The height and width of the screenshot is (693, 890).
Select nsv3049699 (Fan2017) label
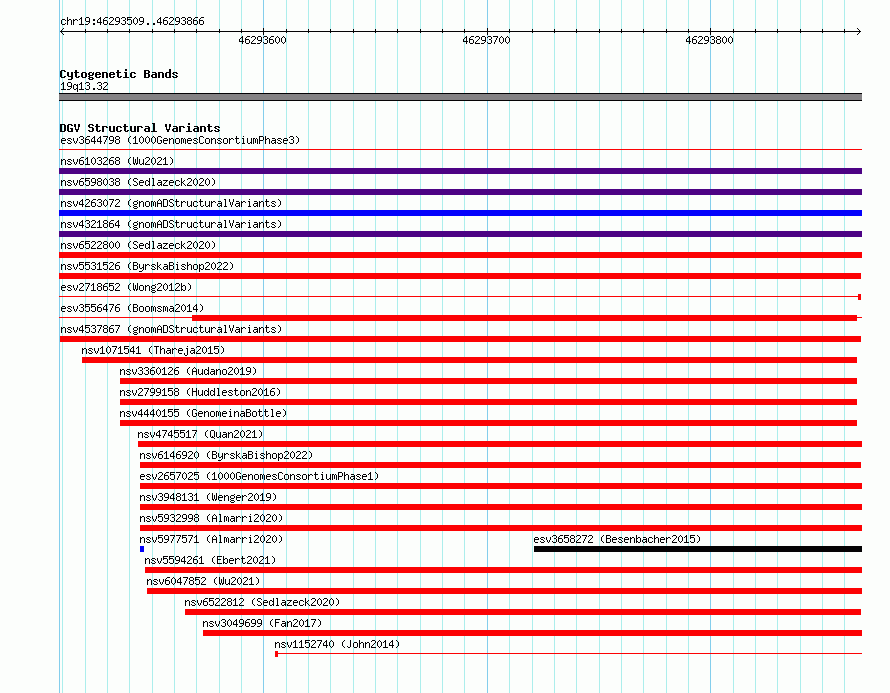[x=262, y=623]
